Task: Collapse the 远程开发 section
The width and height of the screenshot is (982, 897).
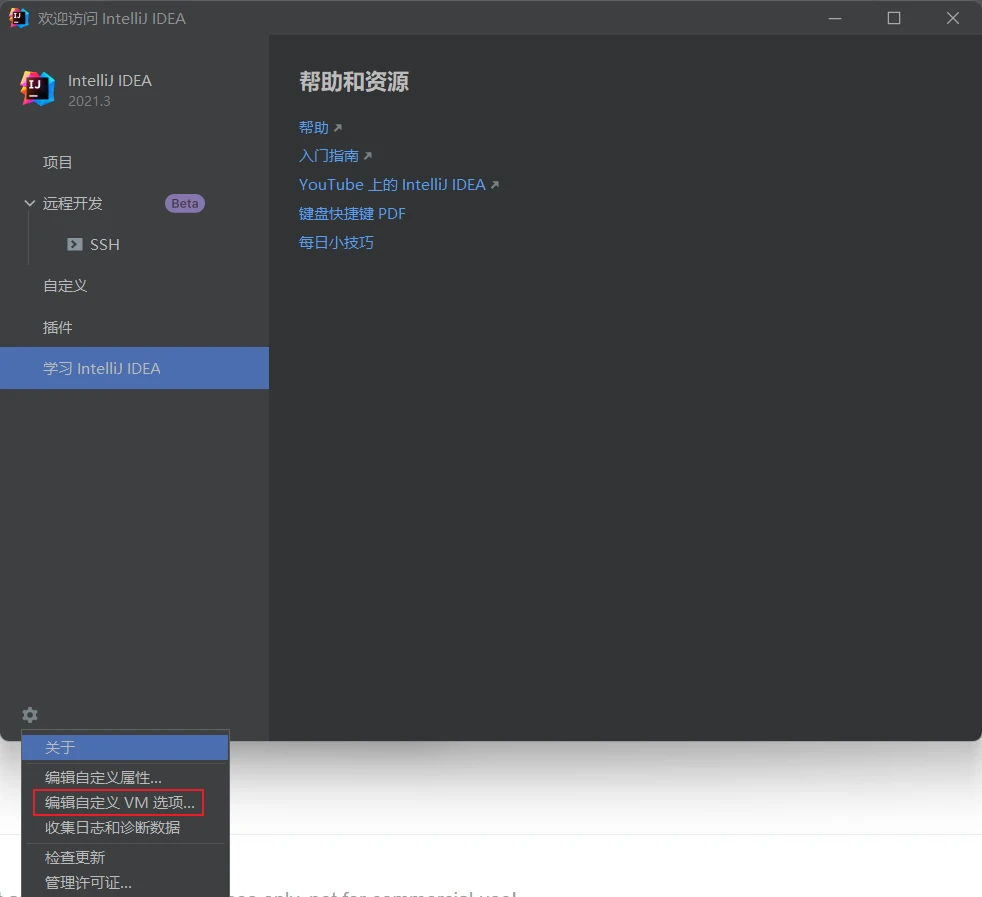Action: 29,203
